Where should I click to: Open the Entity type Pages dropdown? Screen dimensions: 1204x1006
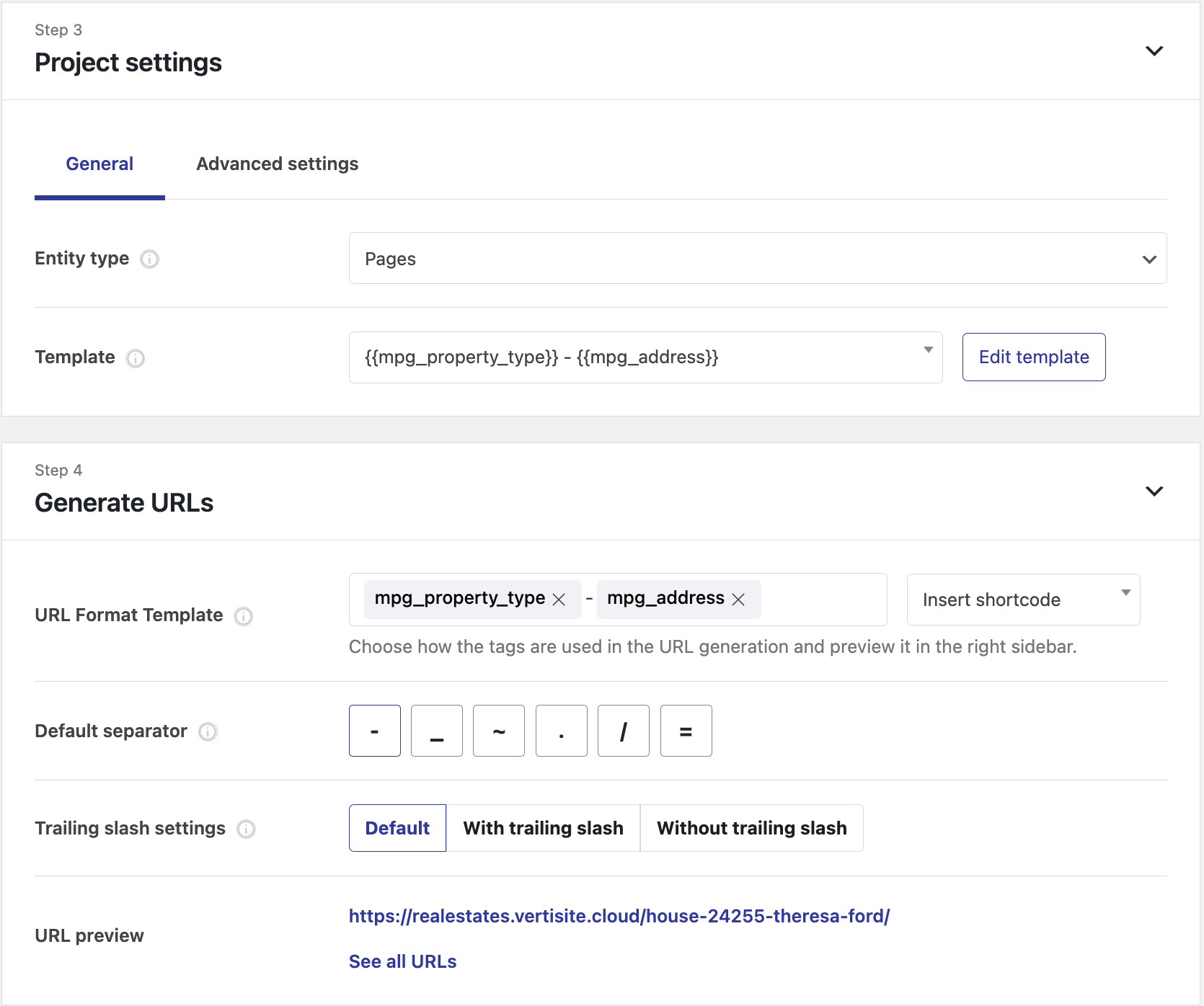[757, 259]
